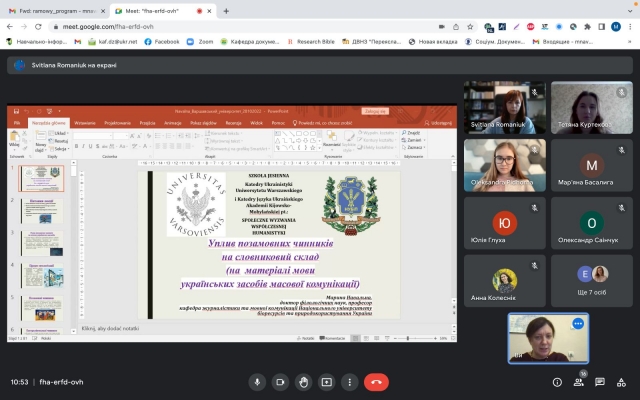Toggle Chrome side panel icon
The width and height of the screenshot is (640, 400).
[x=602, y=27]
